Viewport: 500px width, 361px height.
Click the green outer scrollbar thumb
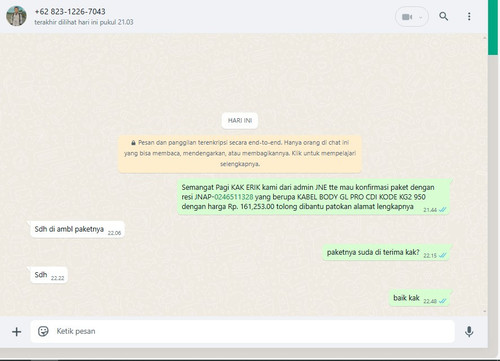click(x=493, y=27)
